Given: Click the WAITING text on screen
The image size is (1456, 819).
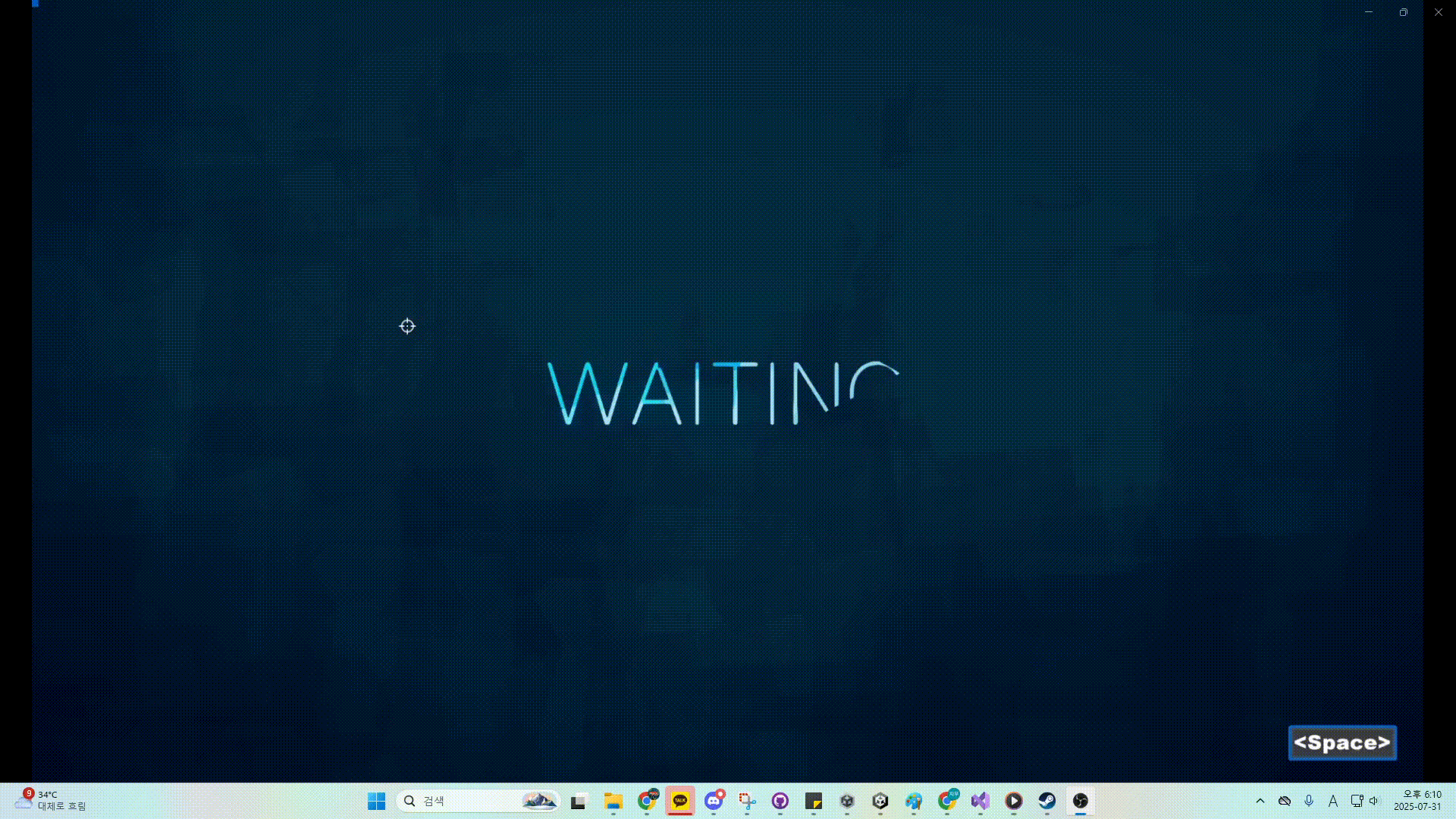Looking at the screenshot, I should click(723, 393).
